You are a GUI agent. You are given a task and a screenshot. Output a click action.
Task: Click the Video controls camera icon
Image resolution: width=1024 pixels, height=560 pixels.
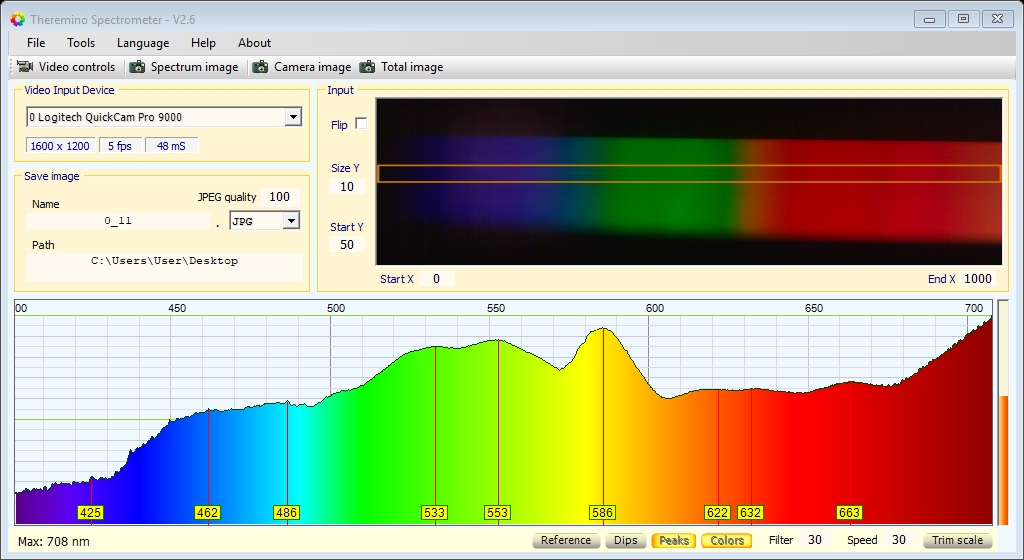pyautogui.click(x=26, y=67)
